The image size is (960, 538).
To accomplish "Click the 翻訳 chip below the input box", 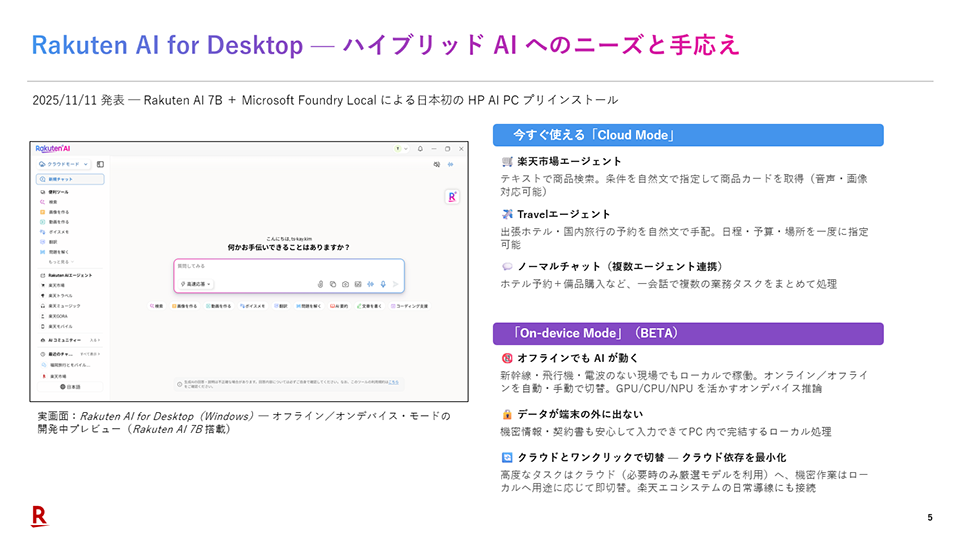I will coord(281,306).
